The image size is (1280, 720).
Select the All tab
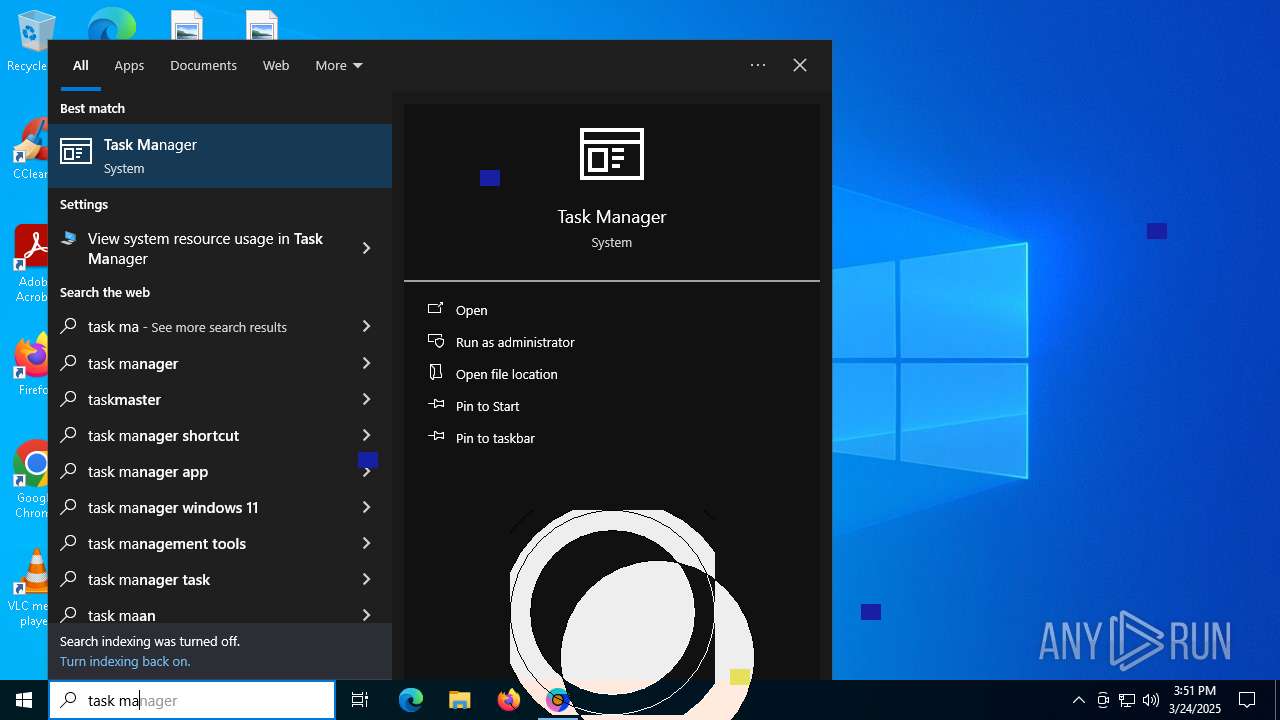pos(81,65)
